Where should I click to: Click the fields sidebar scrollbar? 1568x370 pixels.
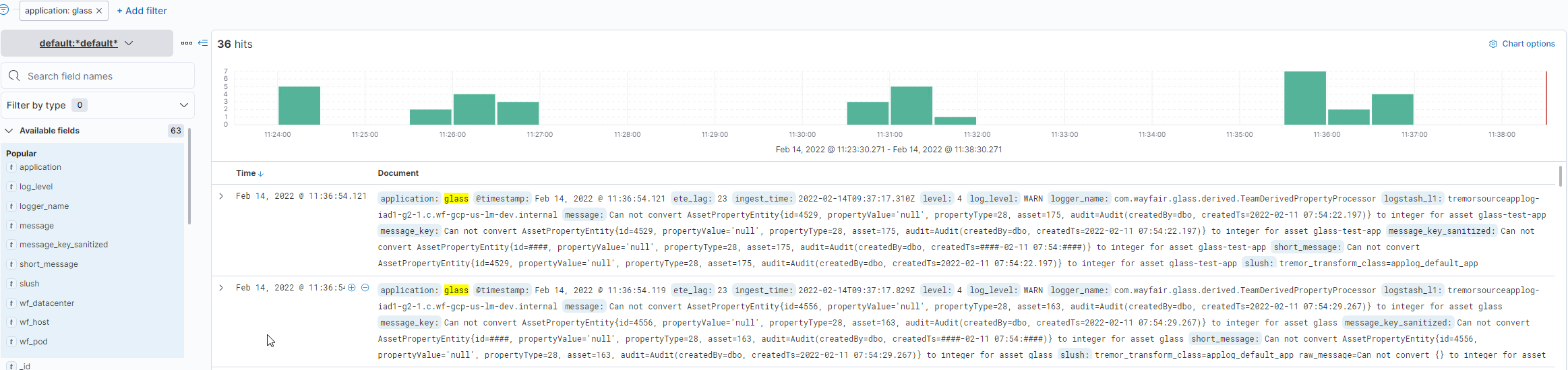tap(189, 177)
